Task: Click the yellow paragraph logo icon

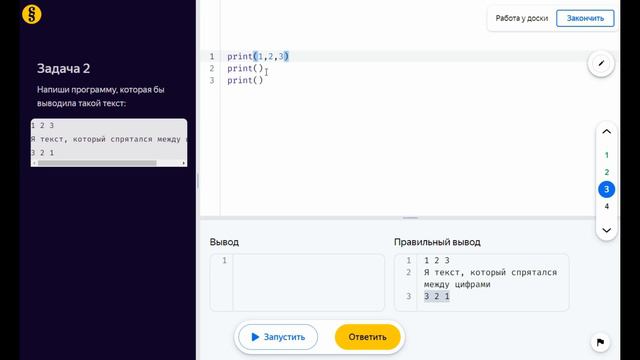Action: 31,14
